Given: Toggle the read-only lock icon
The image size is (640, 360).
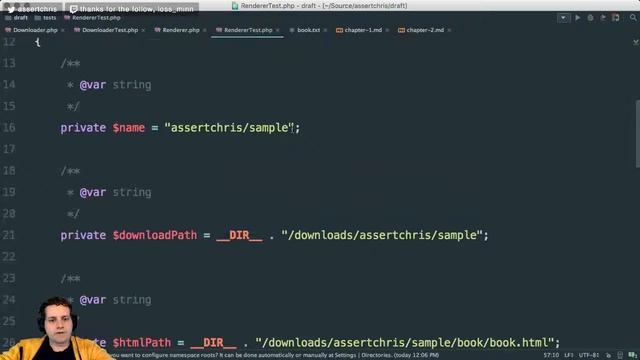Looking at the screenshot, I should pos(609,356).
